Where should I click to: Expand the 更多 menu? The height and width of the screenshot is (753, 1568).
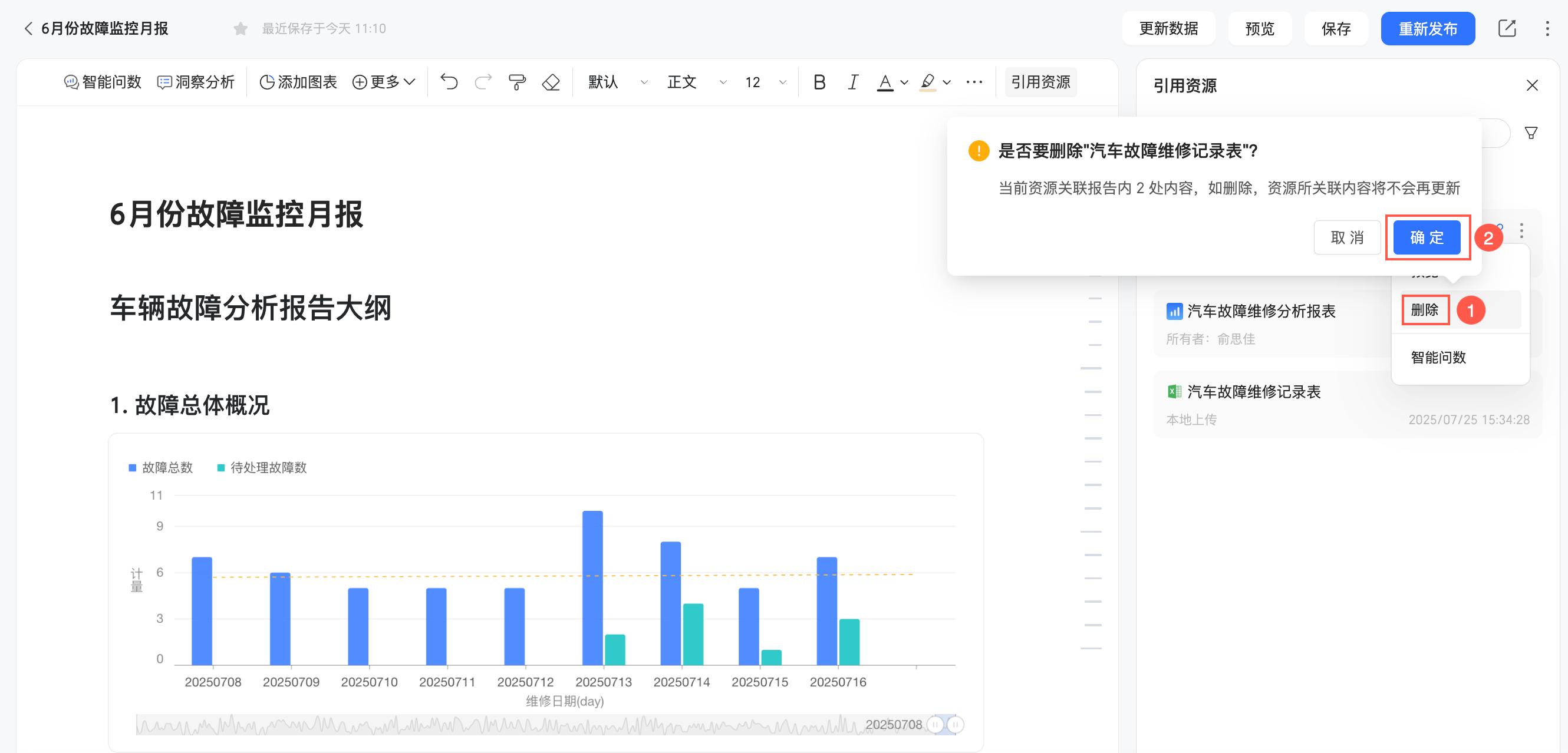pyautogui.click(x=384, y=82)
